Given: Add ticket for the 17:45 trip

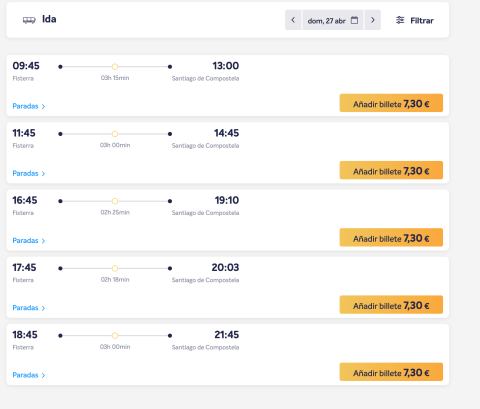Looking at the screenshot, I should [391, 305].
